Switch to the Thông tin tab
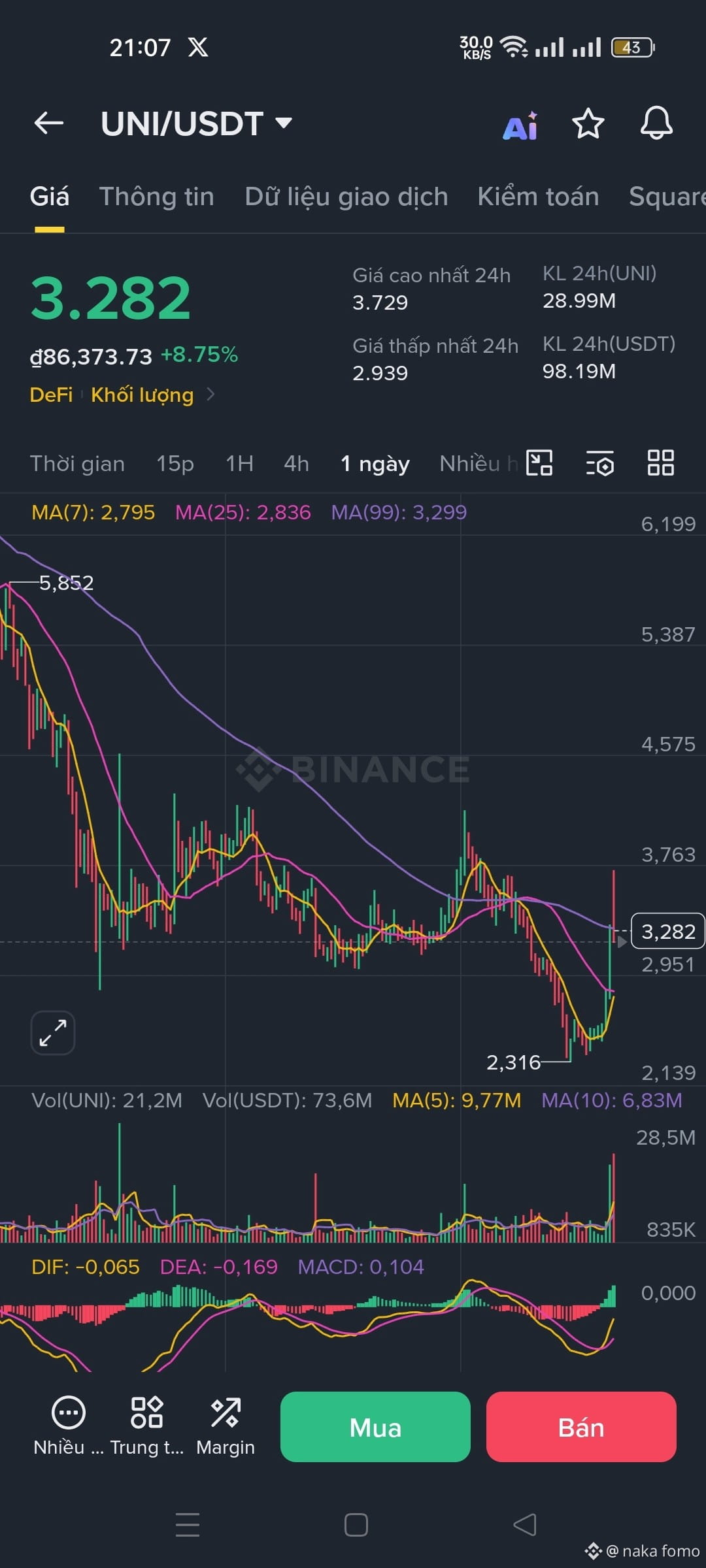This screenshot has height=1568, width=706. pyautogui.click(x=157, y=197)
